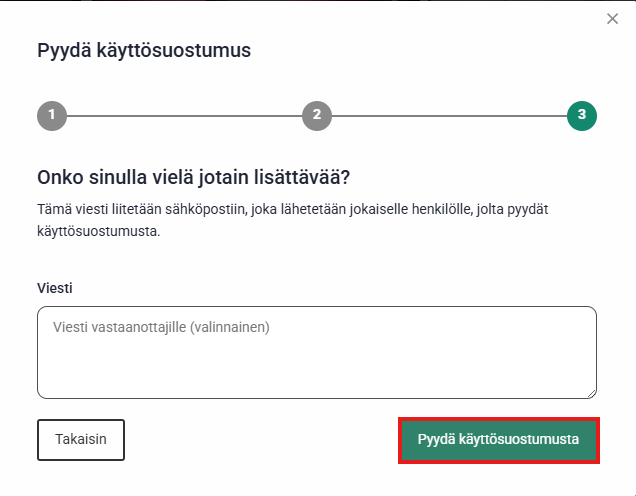Screen dimensions: 636x496
Task: Close the Pyydä käyttösuostumus dialog
Action: click(613, 19)
